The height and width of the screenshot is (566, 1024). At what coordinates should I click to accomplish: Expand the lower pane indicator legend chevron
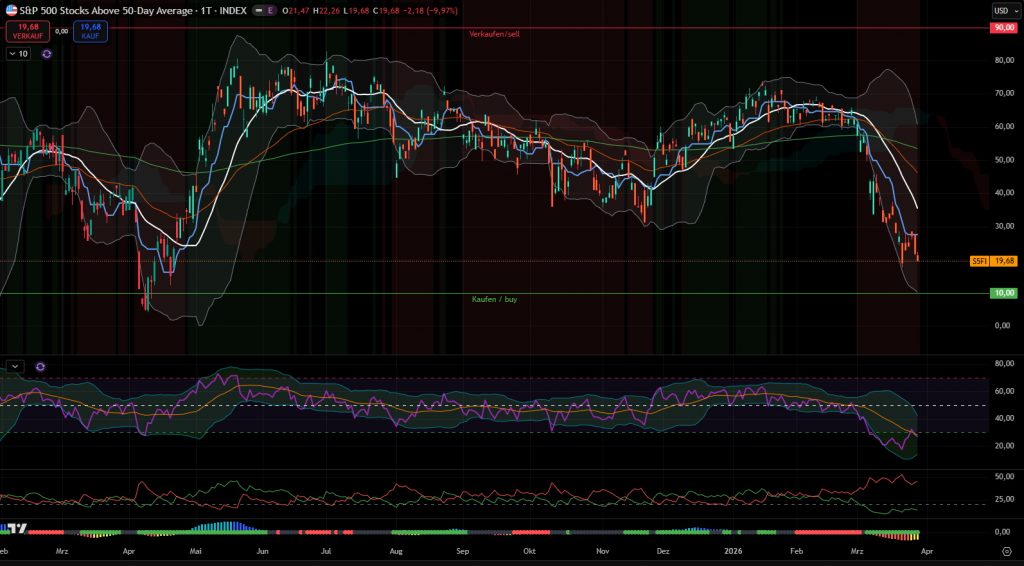15,366
